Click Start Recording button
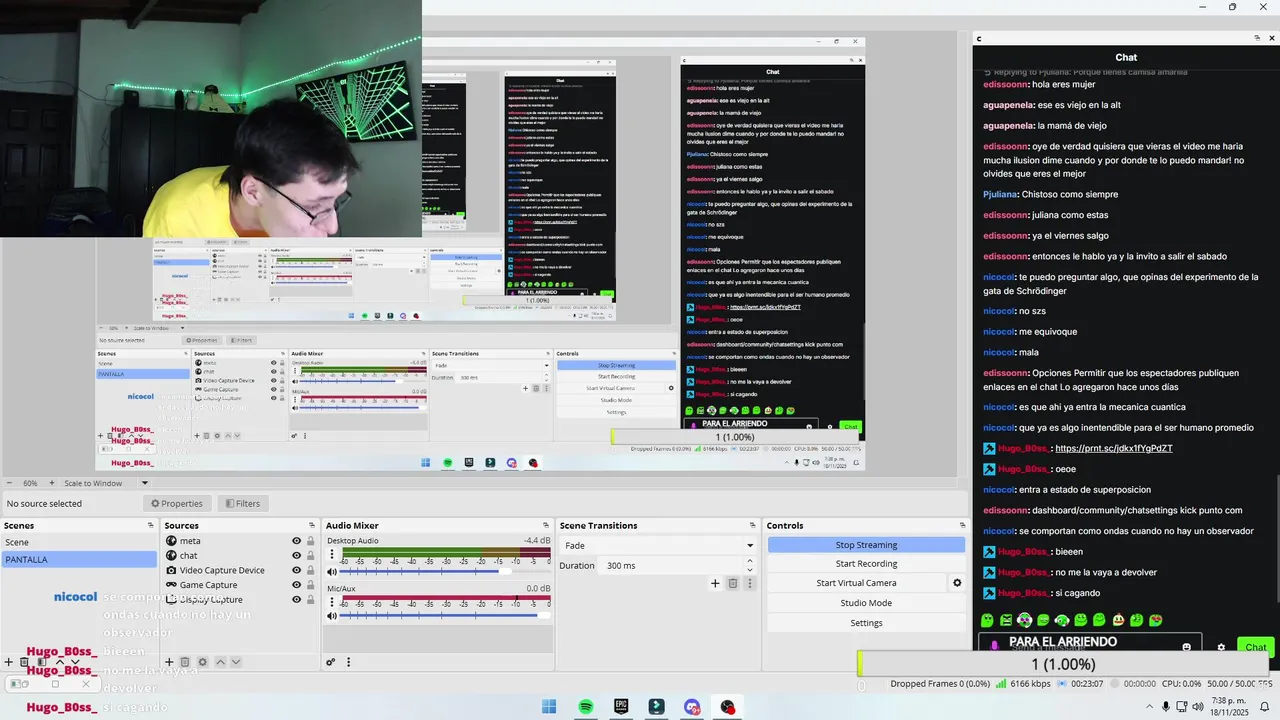Image resolution: width=1280 pixels, height=720 pixels. [x=866, y=564]
